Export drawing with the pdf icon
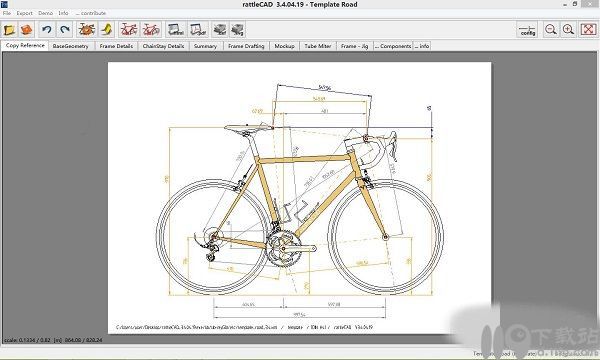The height and width of the screenshot is (360, 600). pyautogui.click(x=198, y=29)
